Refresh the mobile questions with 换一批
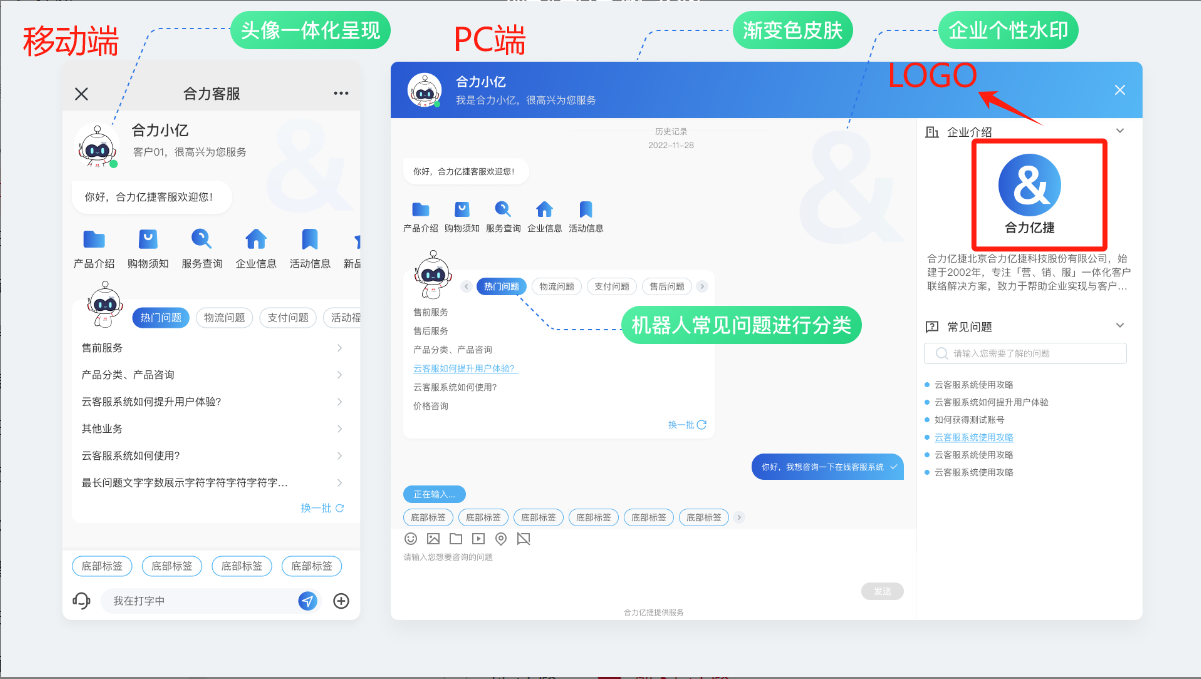Image resolution: width=1201 pixels, height=679 pixels. coord(323,508)
